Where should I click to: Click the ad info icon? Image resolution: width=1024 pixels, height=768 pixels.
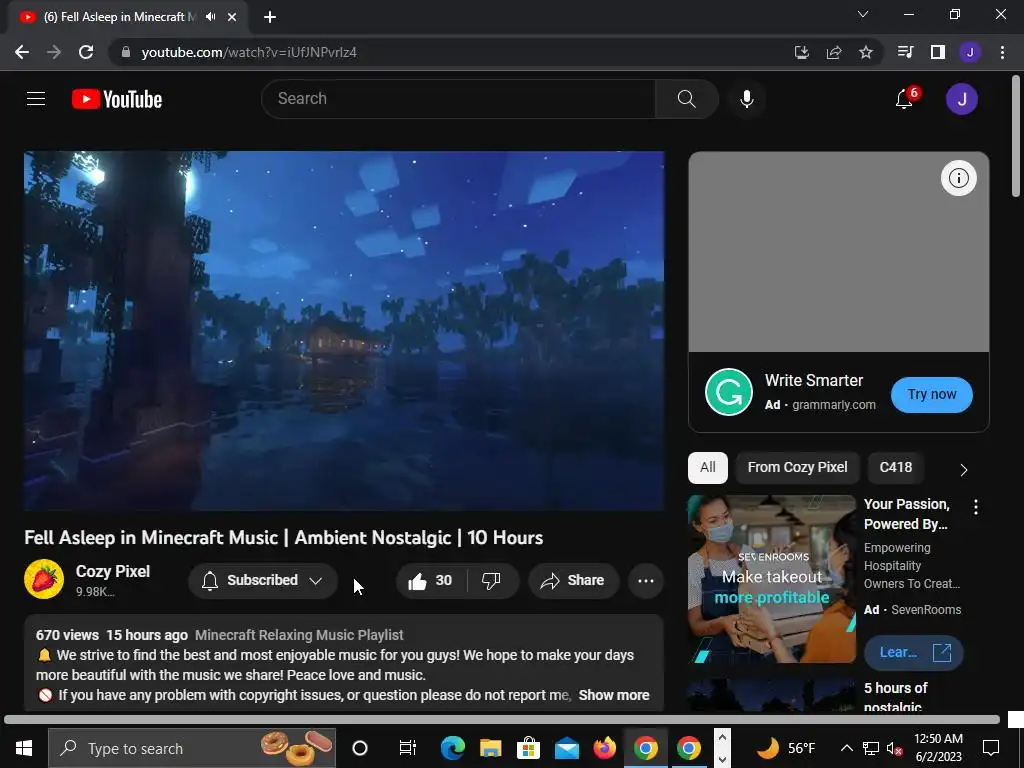pos(959,178)
